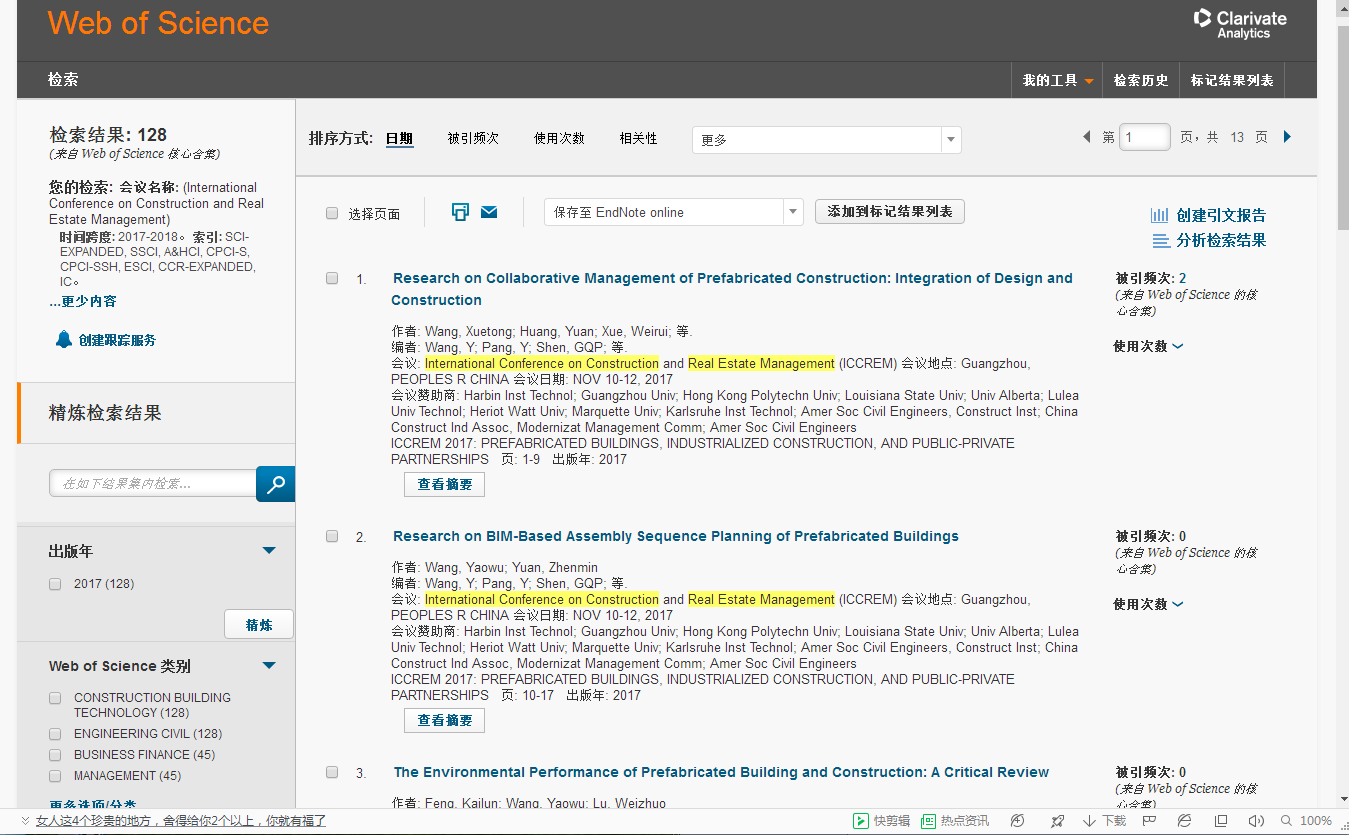Tick the ENGINEERING CIVIL (128) checkbox
The height and width of the screenshot is (835, 1349).
pyautogui.click(x=55, y=734)
